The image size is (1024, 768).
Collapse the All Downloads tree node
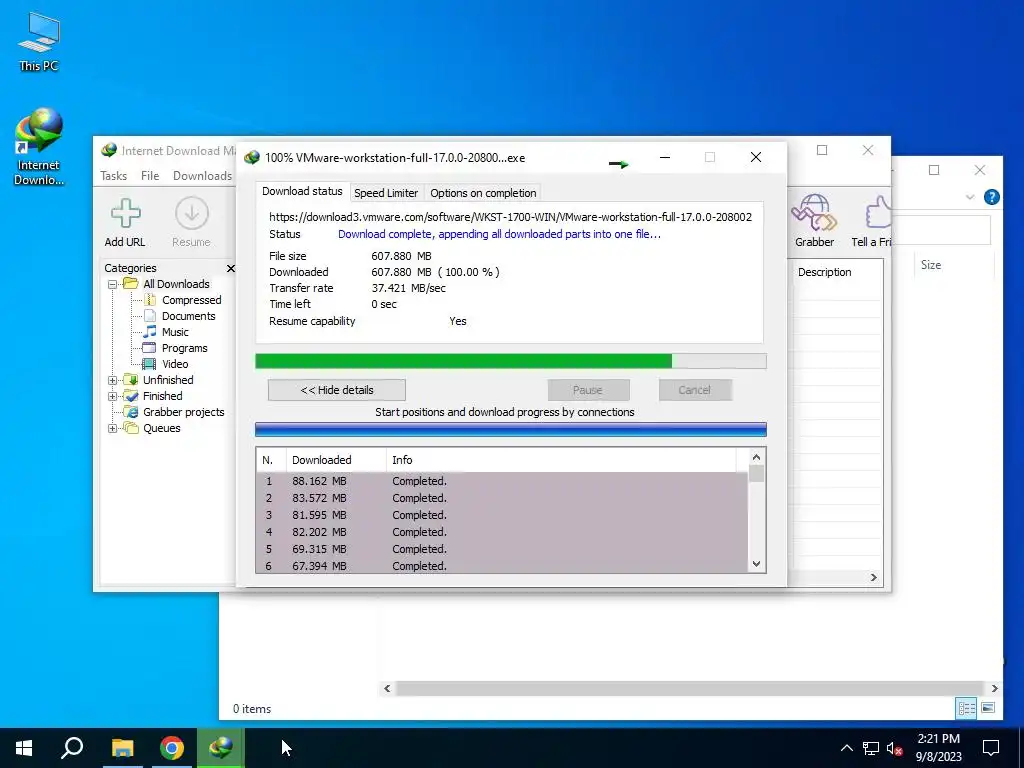pyautogui.click(x=112, y=284)
